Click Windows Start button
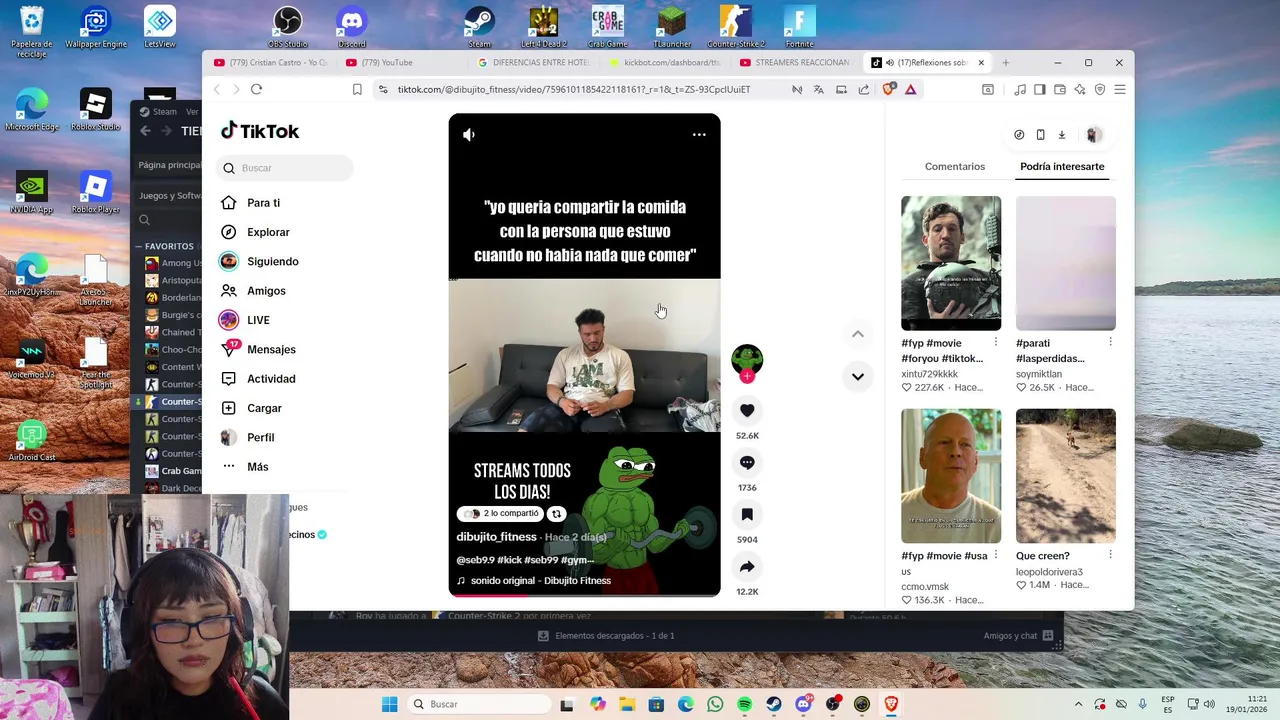The image size is (1280, 720). coord(389,704)
